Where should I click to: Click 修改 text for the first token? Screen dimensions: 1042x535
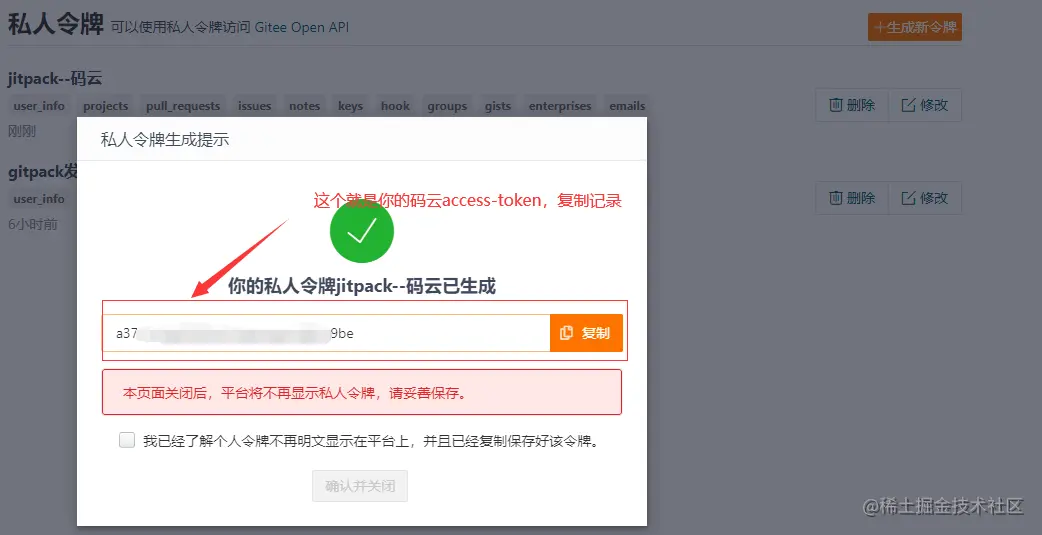point(934,105)
